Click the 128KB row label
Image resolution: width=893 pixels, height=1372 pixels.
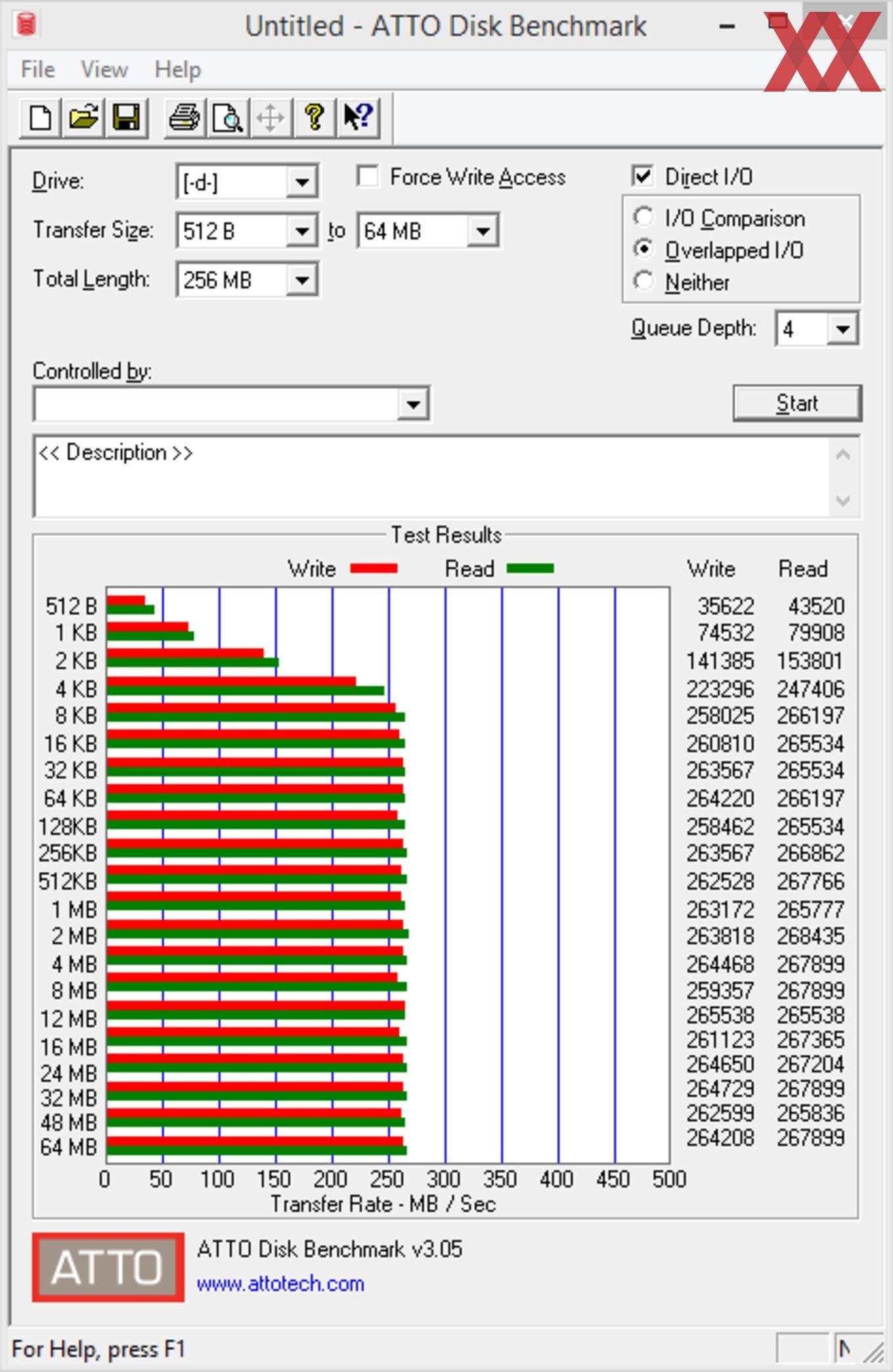[x=68, y=826]
